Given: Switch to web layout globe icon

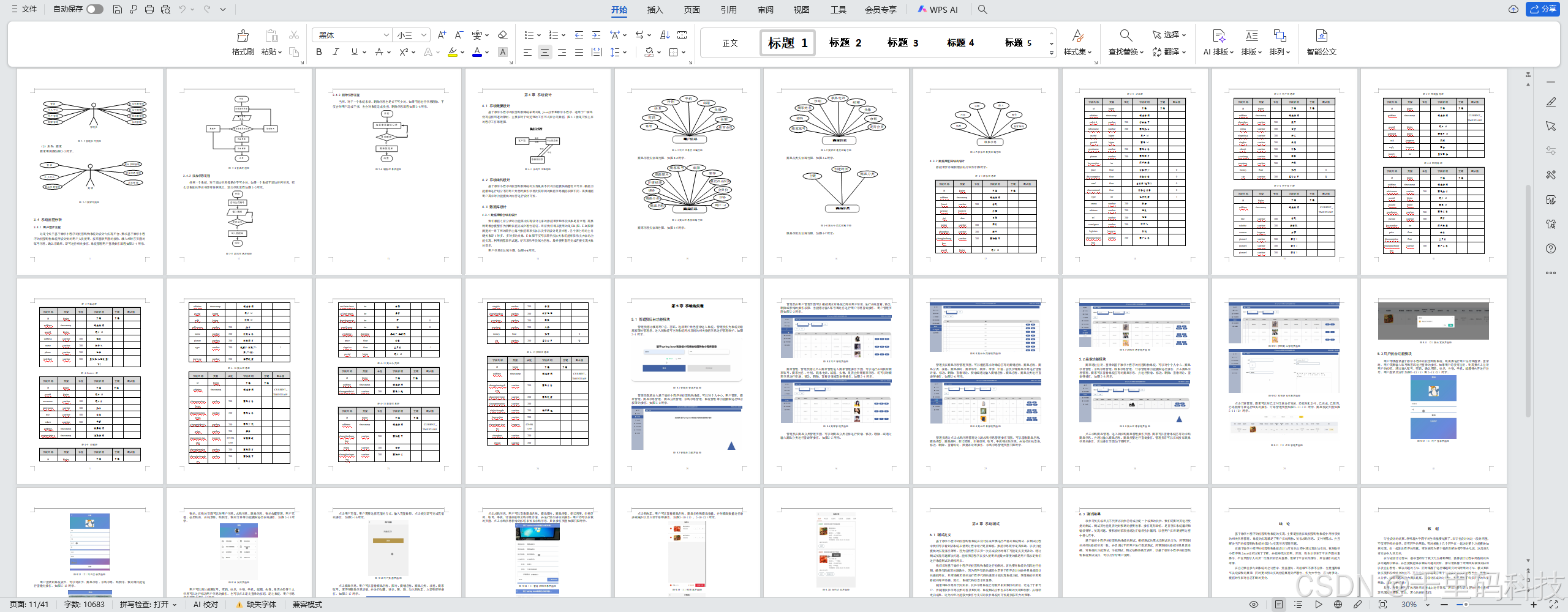Looking at the screenshot, I should (1338, 604).
